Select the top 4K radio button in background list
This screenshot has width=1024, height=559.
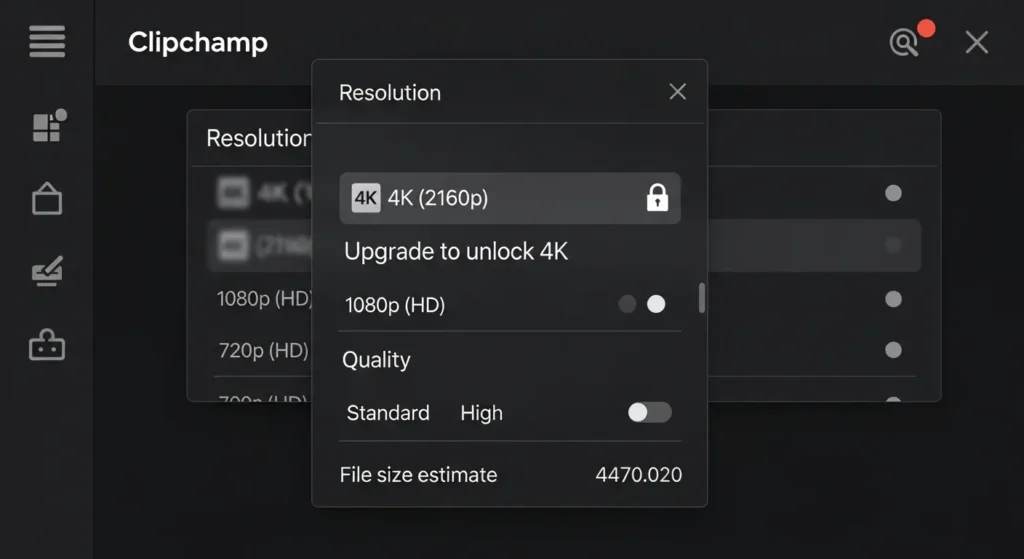pyautogui.click(x=893, y=193)
